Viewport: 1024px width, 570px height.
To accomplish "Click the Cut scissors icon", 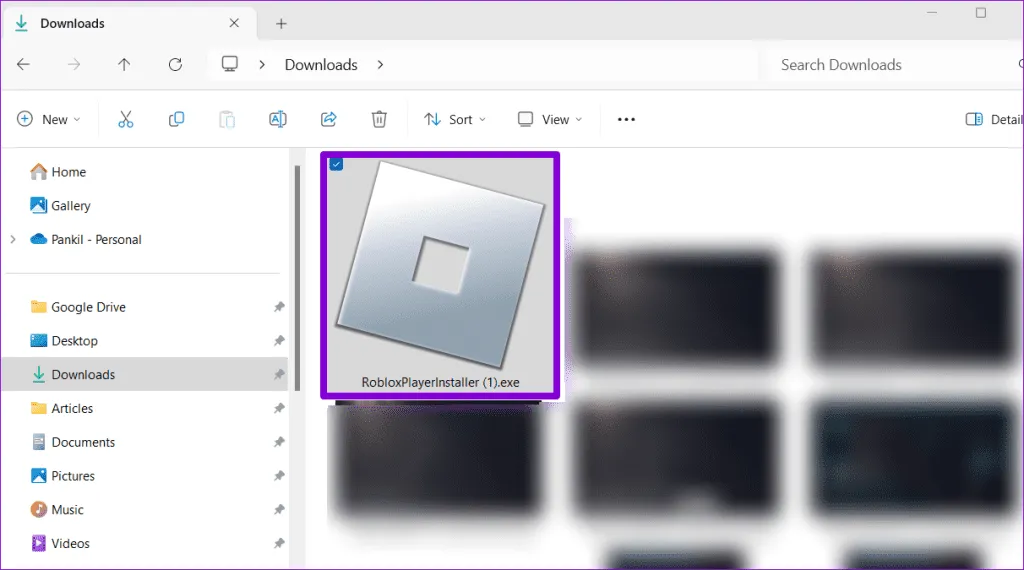I will tap(125, 119).
